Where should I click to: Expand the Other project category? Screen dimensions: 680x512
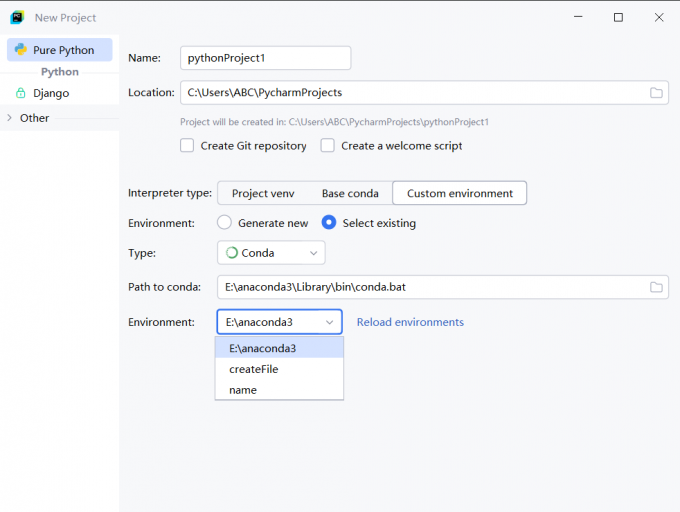coord(10,118)
